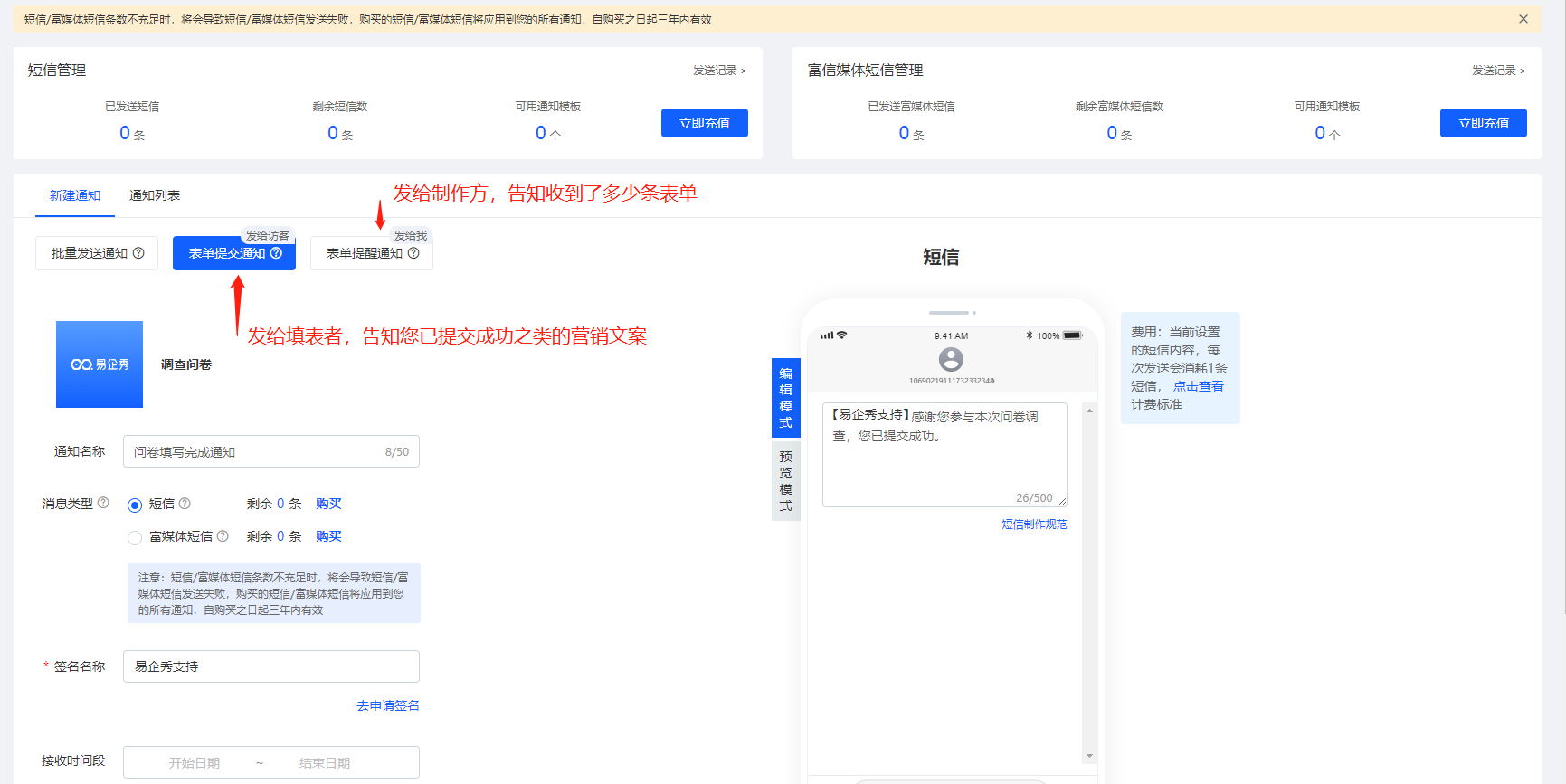1566x784 pixels.
Task: Click help icon on 表单提交通知 button
Action: tap(277, 253)
